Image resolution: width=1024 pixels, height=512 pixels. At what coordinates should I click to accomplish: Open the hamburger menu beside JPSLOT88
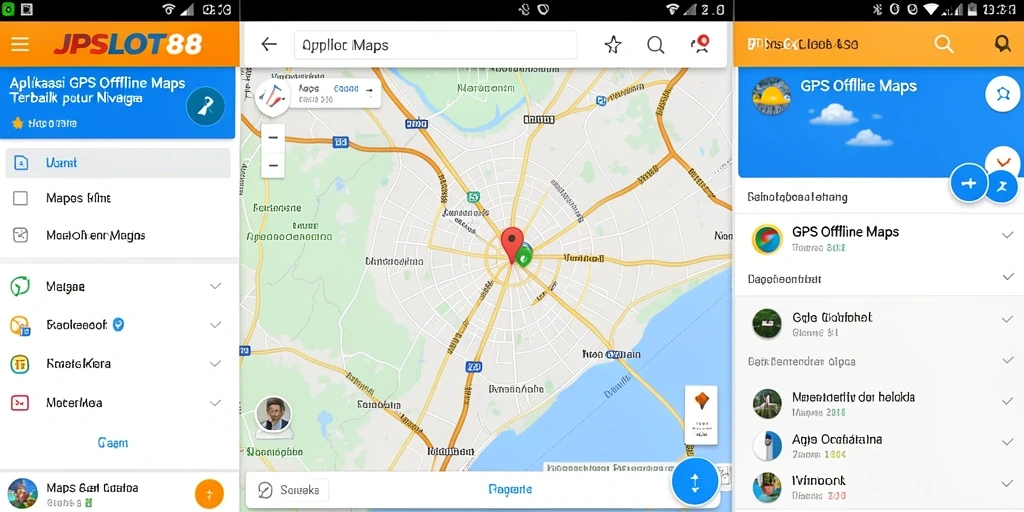[x=20, y=44]
